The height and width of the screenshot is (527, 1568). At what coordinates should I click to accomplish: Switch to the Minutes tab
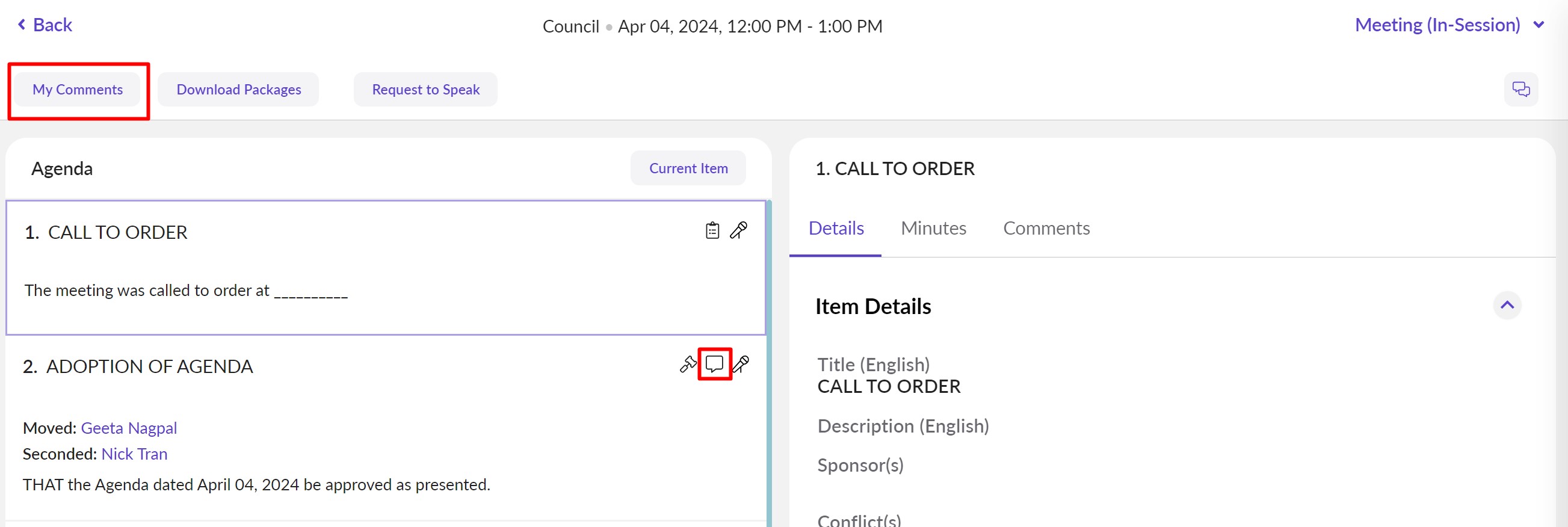click(x=933, y=228)
